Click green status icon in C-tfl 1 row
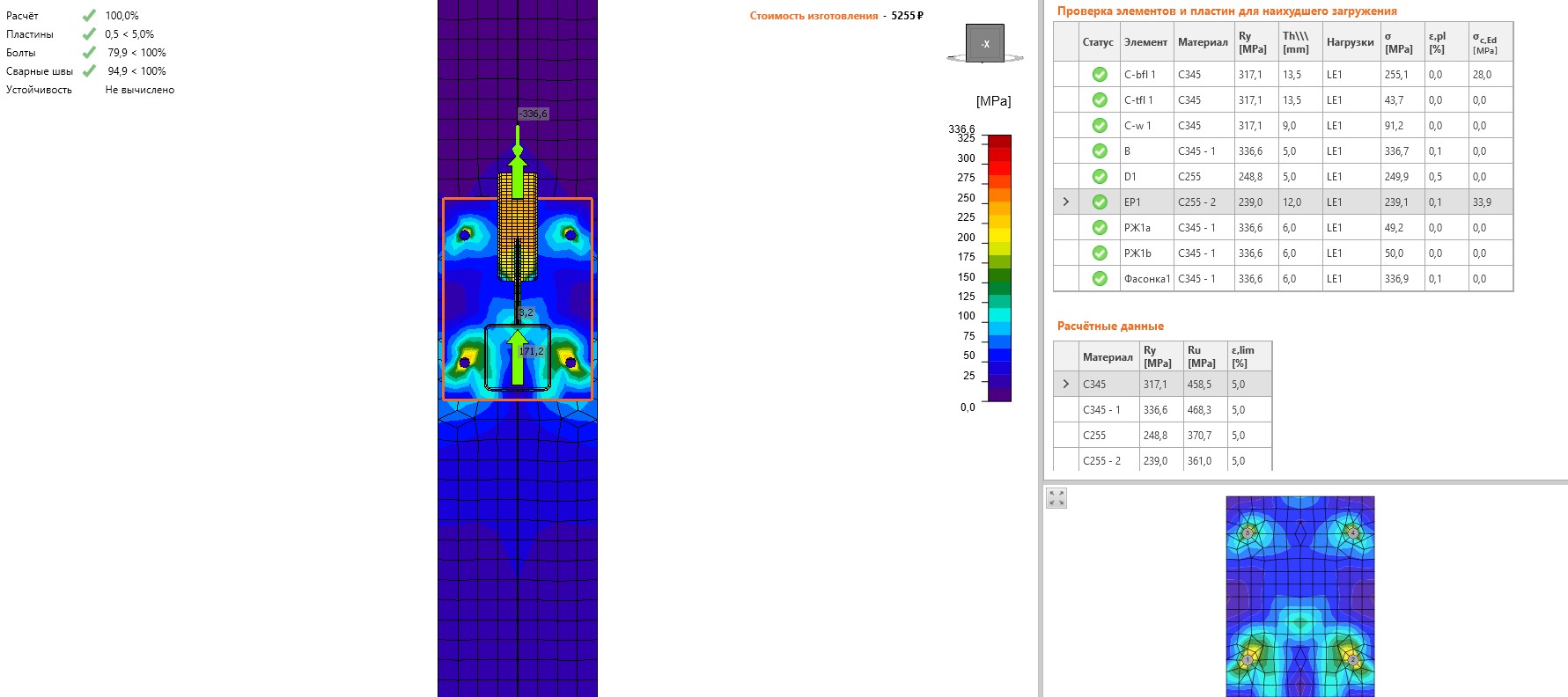Image resolution: width=1568 pixels, height=697 pixels. pyautogui.click(x=1100, y=100)
